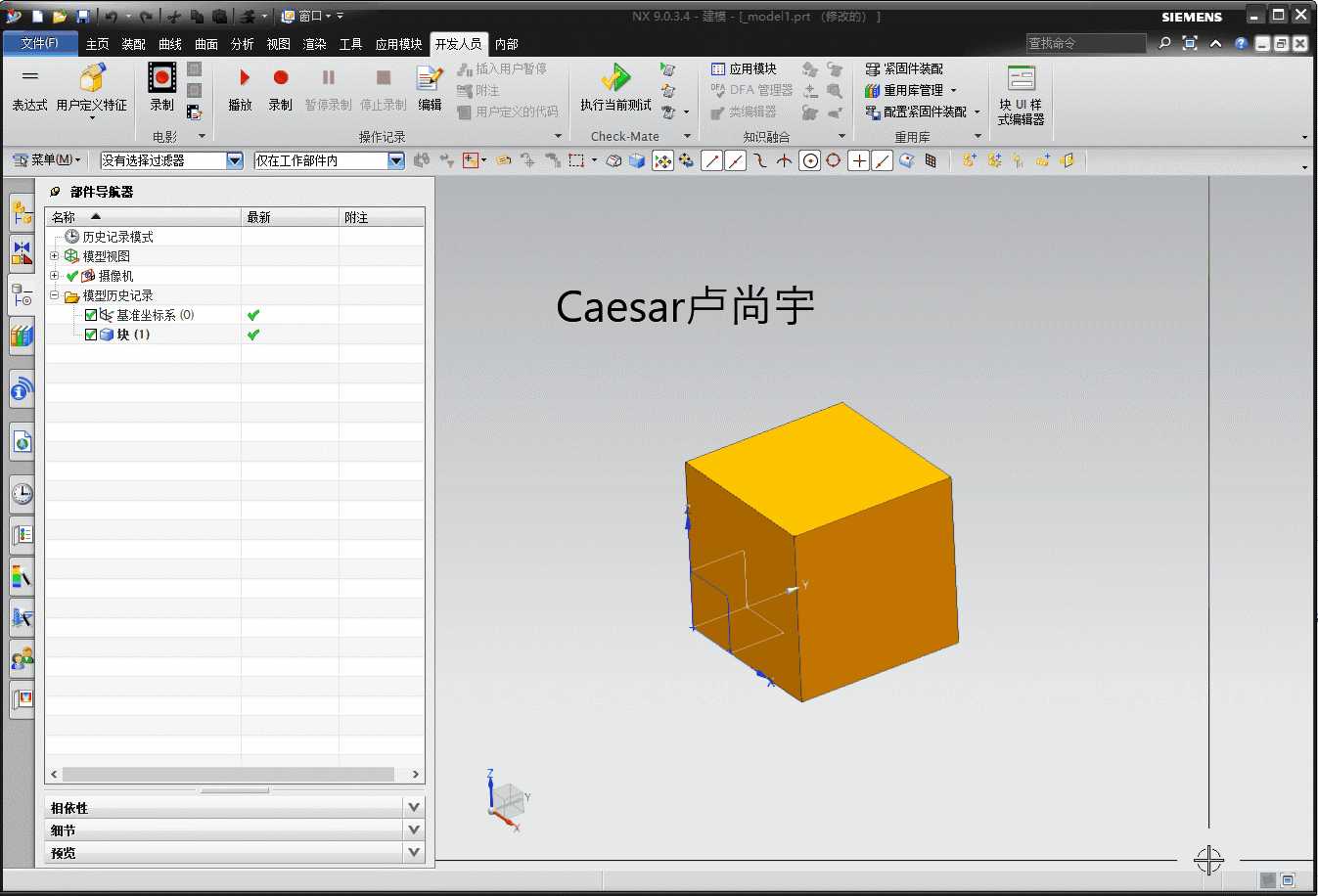This screenshot has height=896, width=1318.
Task: Click the New file icon in quick access
Action: point(37,17)
